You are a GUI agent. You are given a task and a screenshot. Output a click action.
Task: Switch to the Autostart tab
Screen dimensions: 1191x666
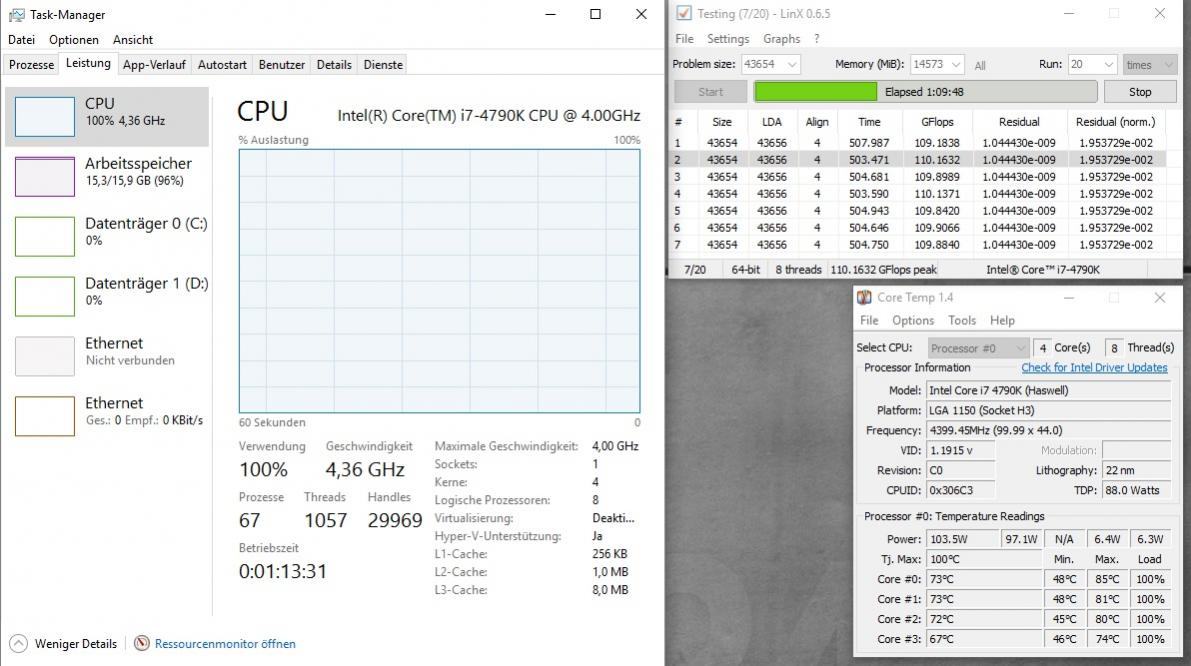click(222, 65)
